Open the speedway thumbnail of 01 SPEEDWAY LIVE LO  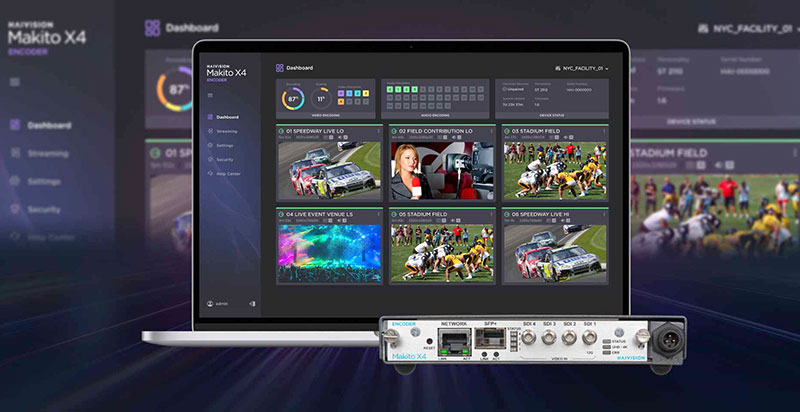(329, 170)
